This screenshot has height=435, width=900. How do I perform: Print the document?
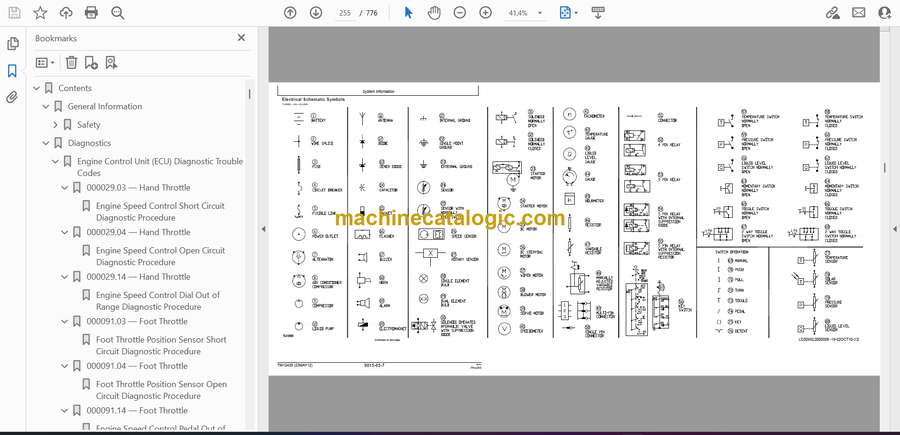(x=91, y=13)
